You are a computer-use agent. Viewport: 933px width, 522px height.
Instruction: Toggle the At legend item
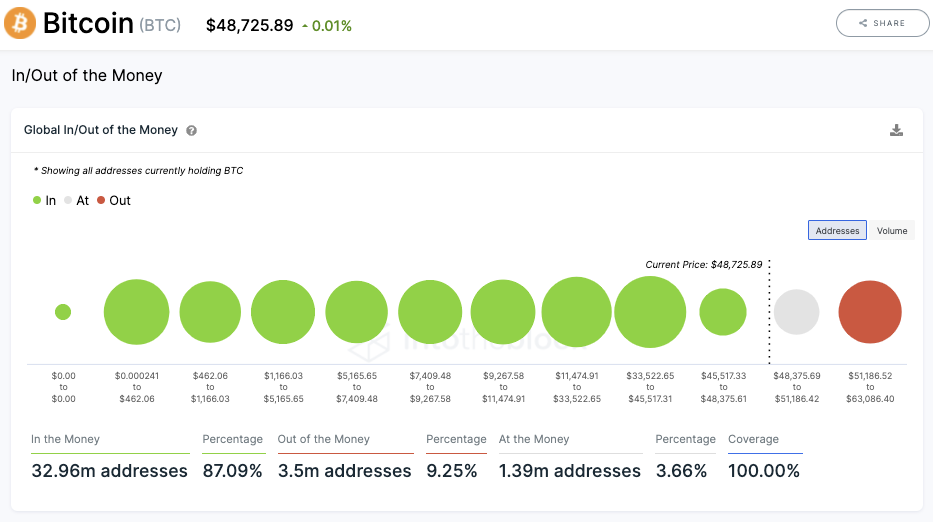coord(77,201)
